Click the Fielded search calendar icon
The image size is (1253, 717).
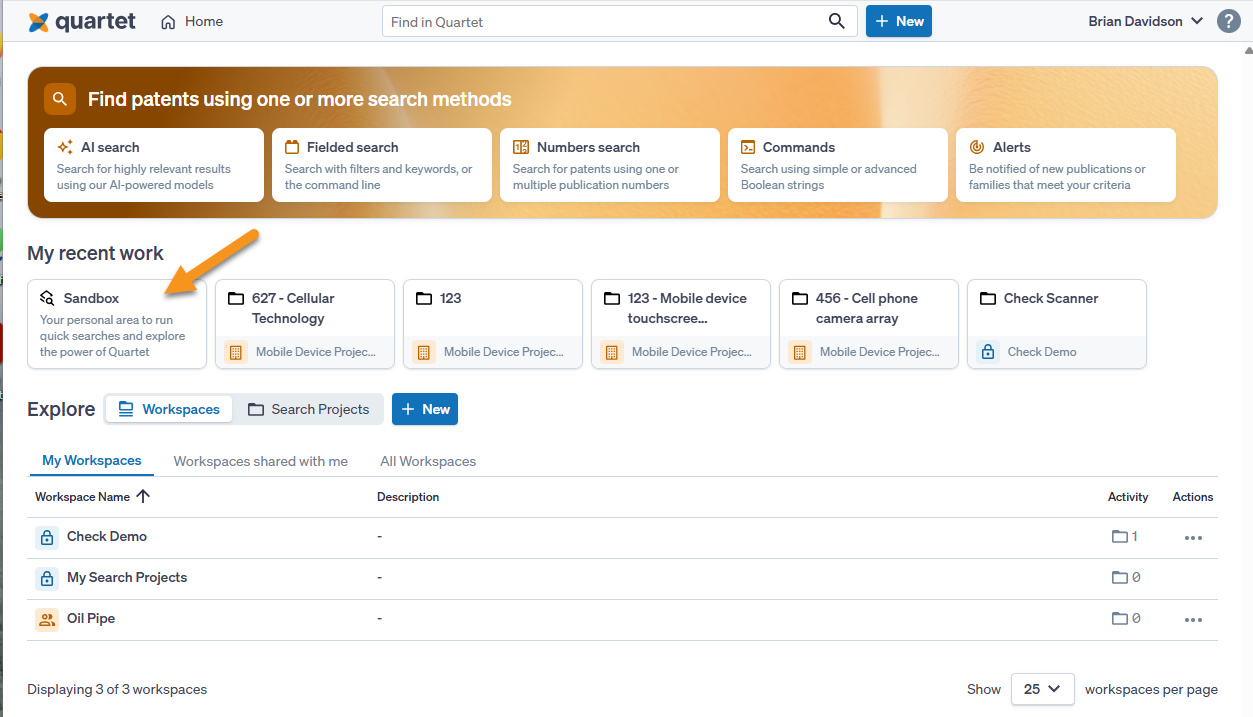coord(292,147)
